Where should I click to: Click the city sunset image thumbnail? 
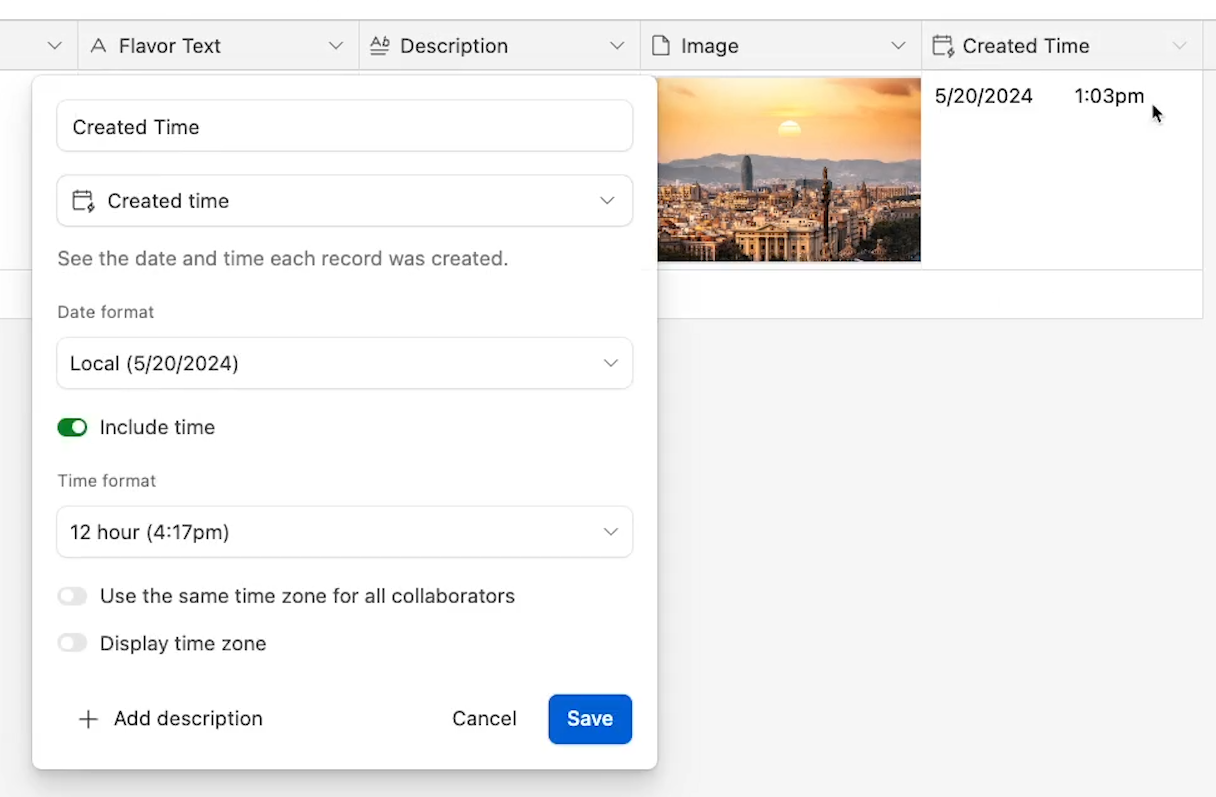coord(789,170)
